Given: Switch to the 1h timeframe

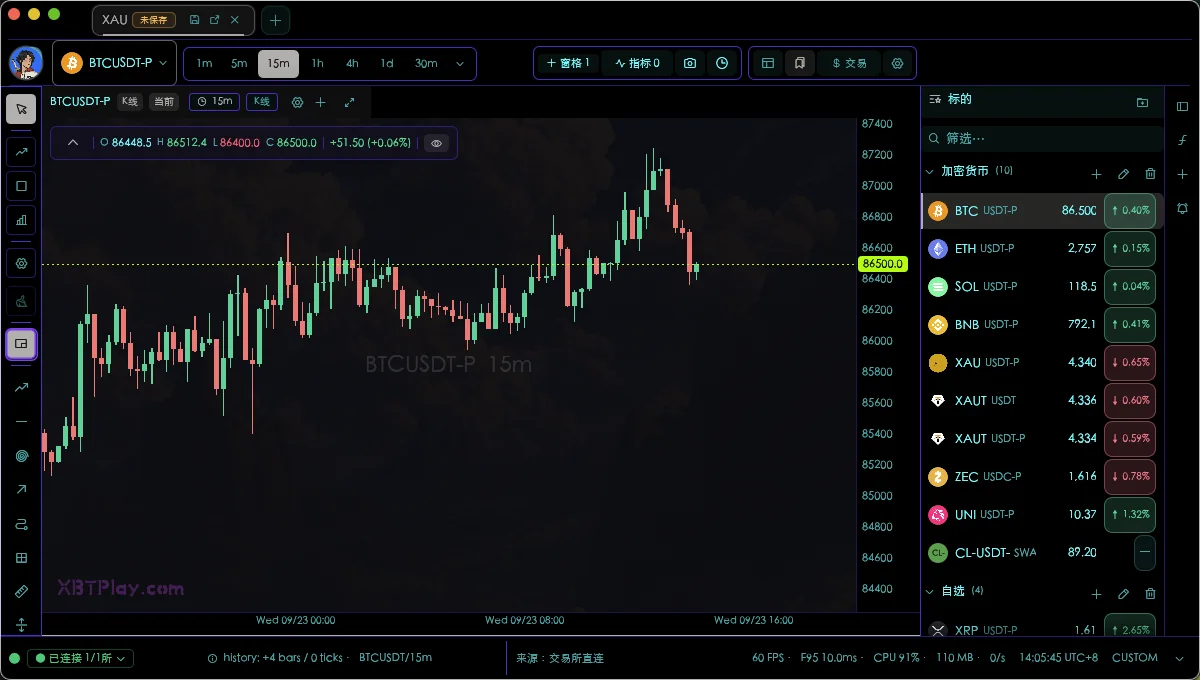Looking at the screenshot, I should click(x=317, y=63).
